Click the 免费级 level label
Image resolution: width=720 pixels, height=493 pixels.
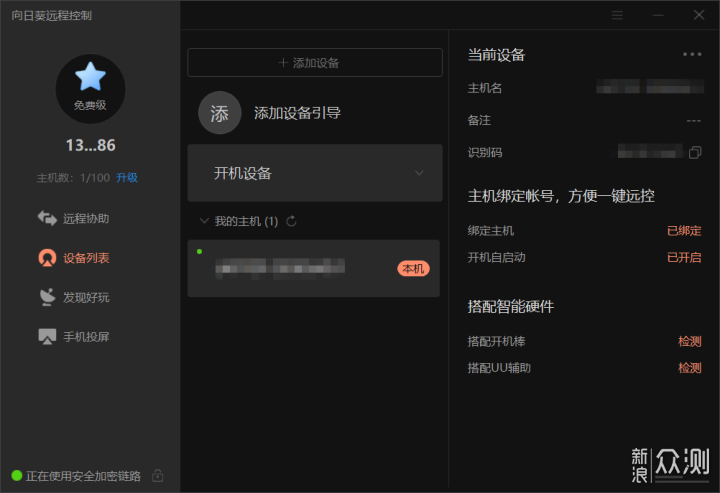tap(90, 105)
